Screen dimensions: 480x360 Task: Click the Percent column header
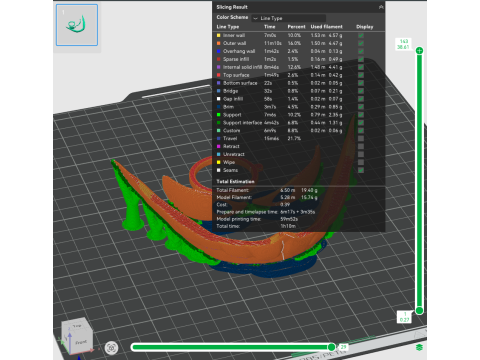point(296,27)
